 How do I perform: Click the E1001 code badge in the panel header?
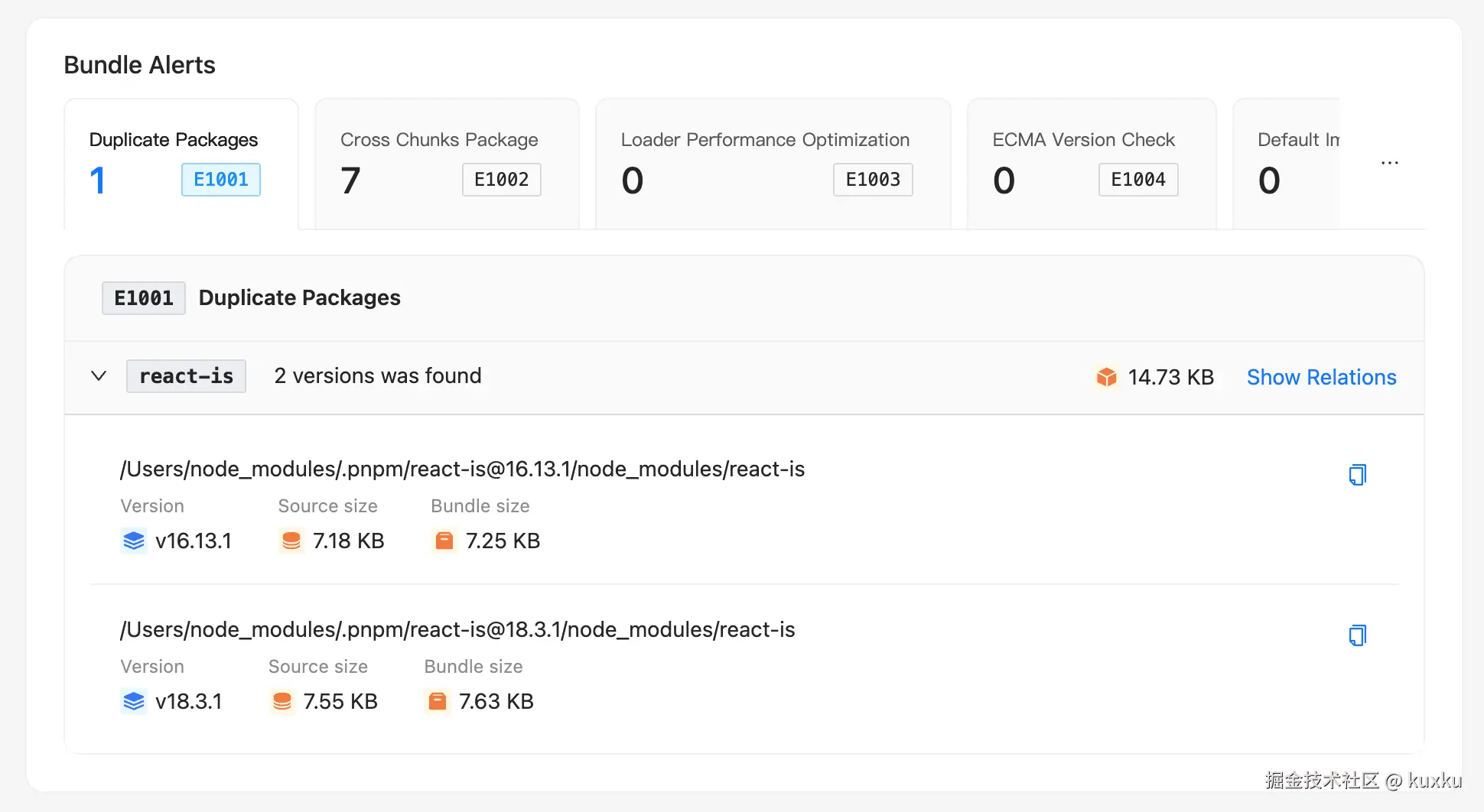pos(144,298)
